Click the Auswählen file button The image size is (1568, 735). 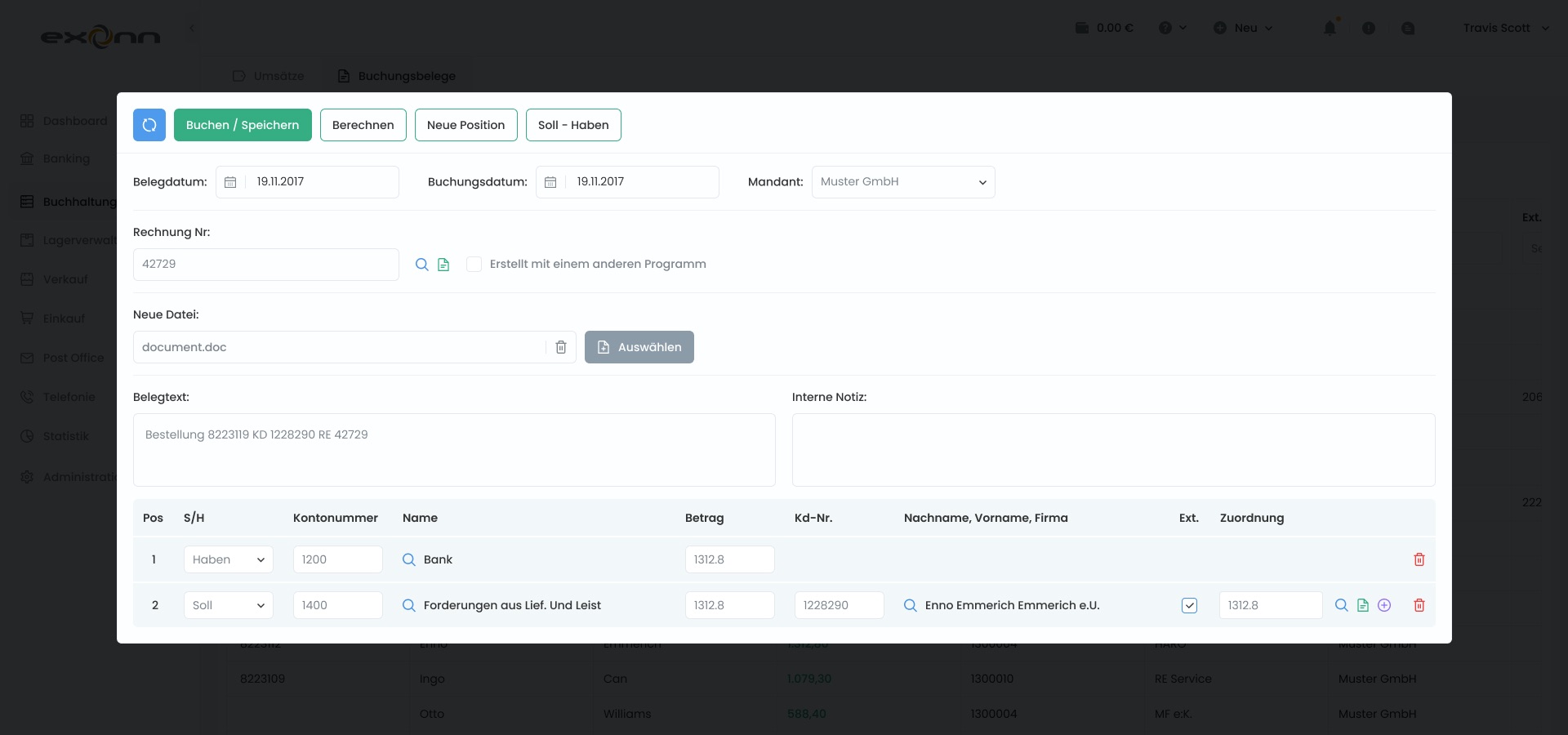(639, 347)
